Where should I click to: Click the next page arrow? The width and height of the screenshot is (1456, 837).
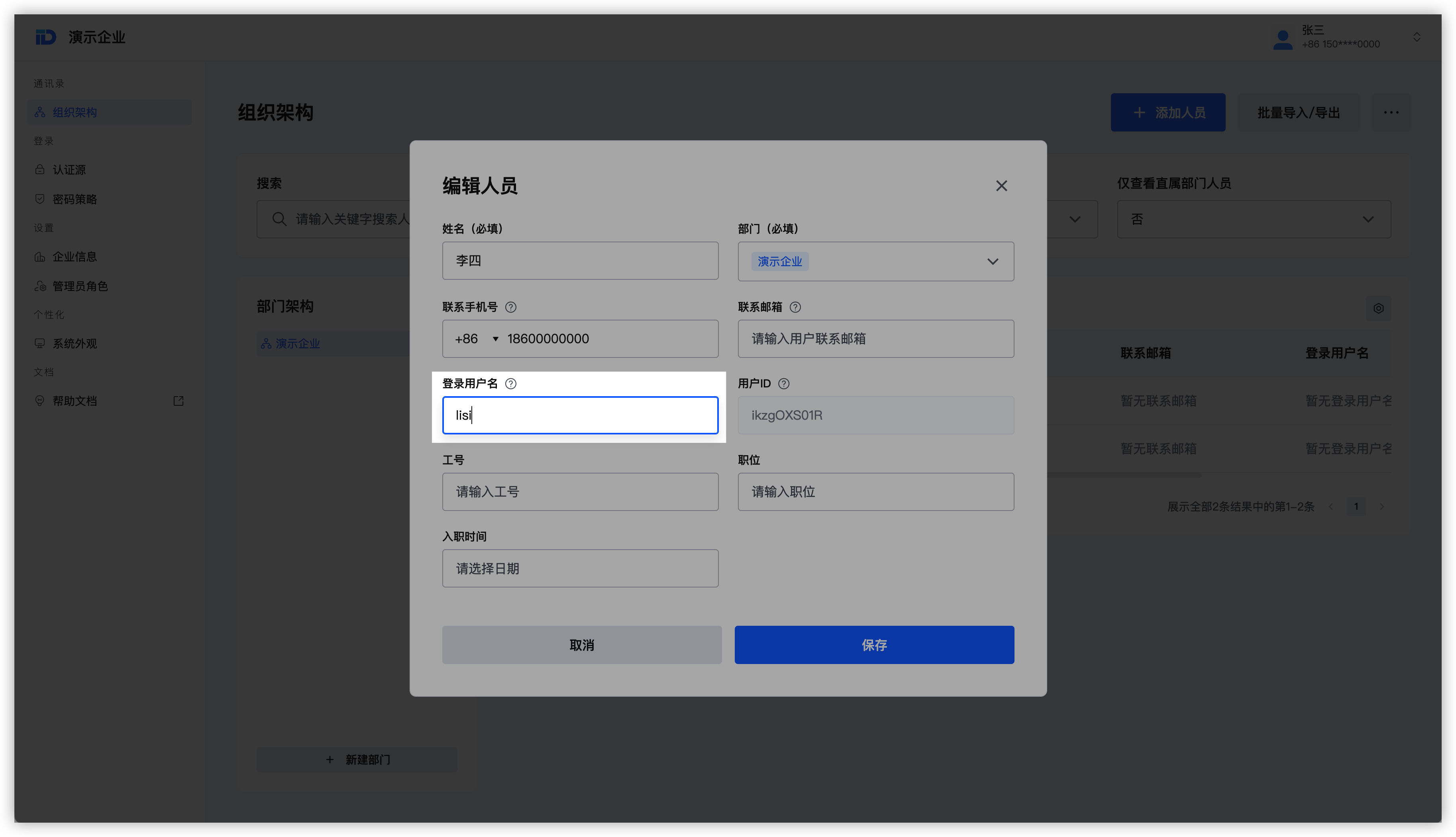pyautogui.click(x=1381, y=507)
